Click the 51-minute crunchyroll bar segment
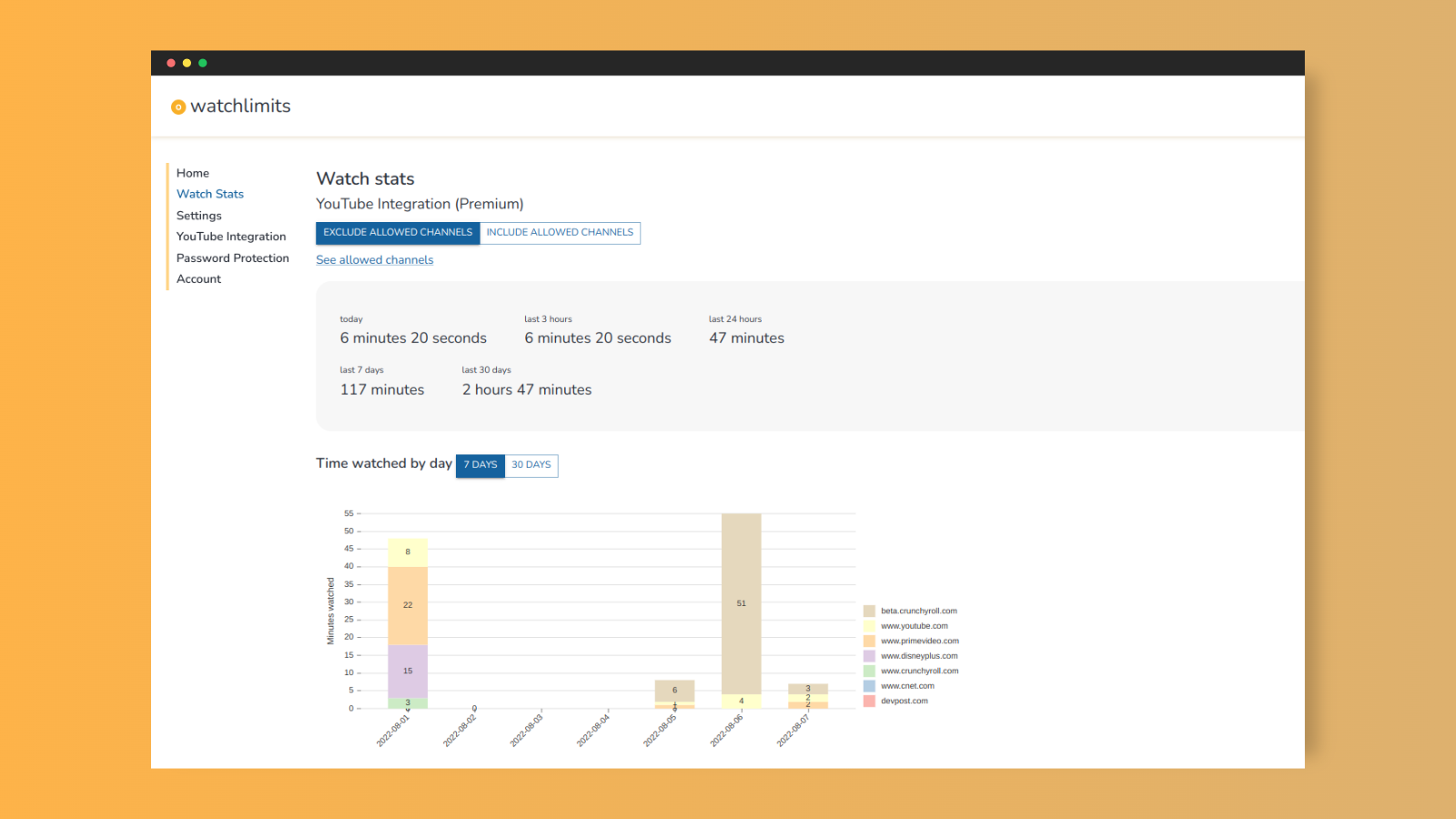The image size is (1456, 819). [x=742, y=603]
